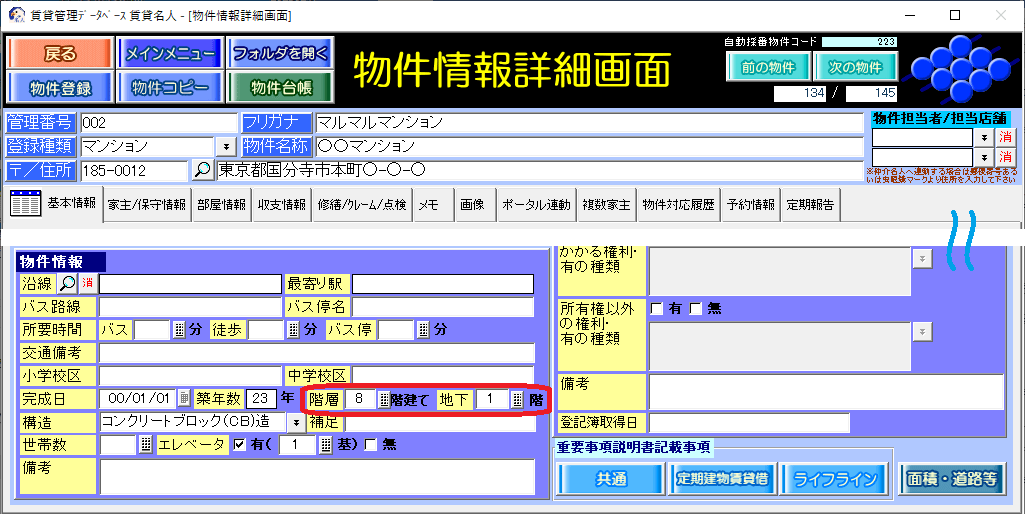Click the number pad icon for 徒歩 minutes
The width and height of the screenshot is (1025, 514).
293,330
